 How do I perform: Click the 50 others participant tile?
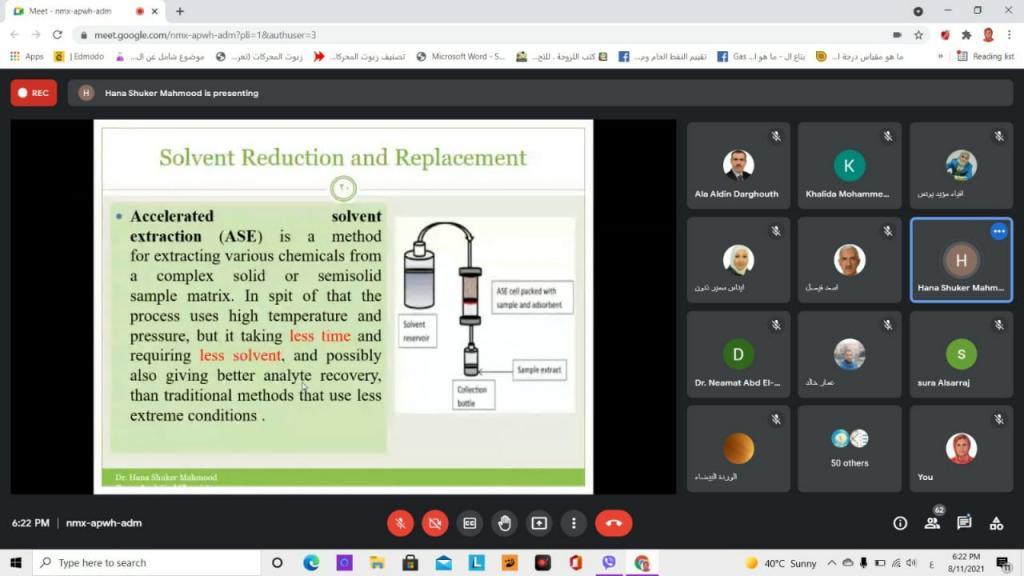click(849, 449)
